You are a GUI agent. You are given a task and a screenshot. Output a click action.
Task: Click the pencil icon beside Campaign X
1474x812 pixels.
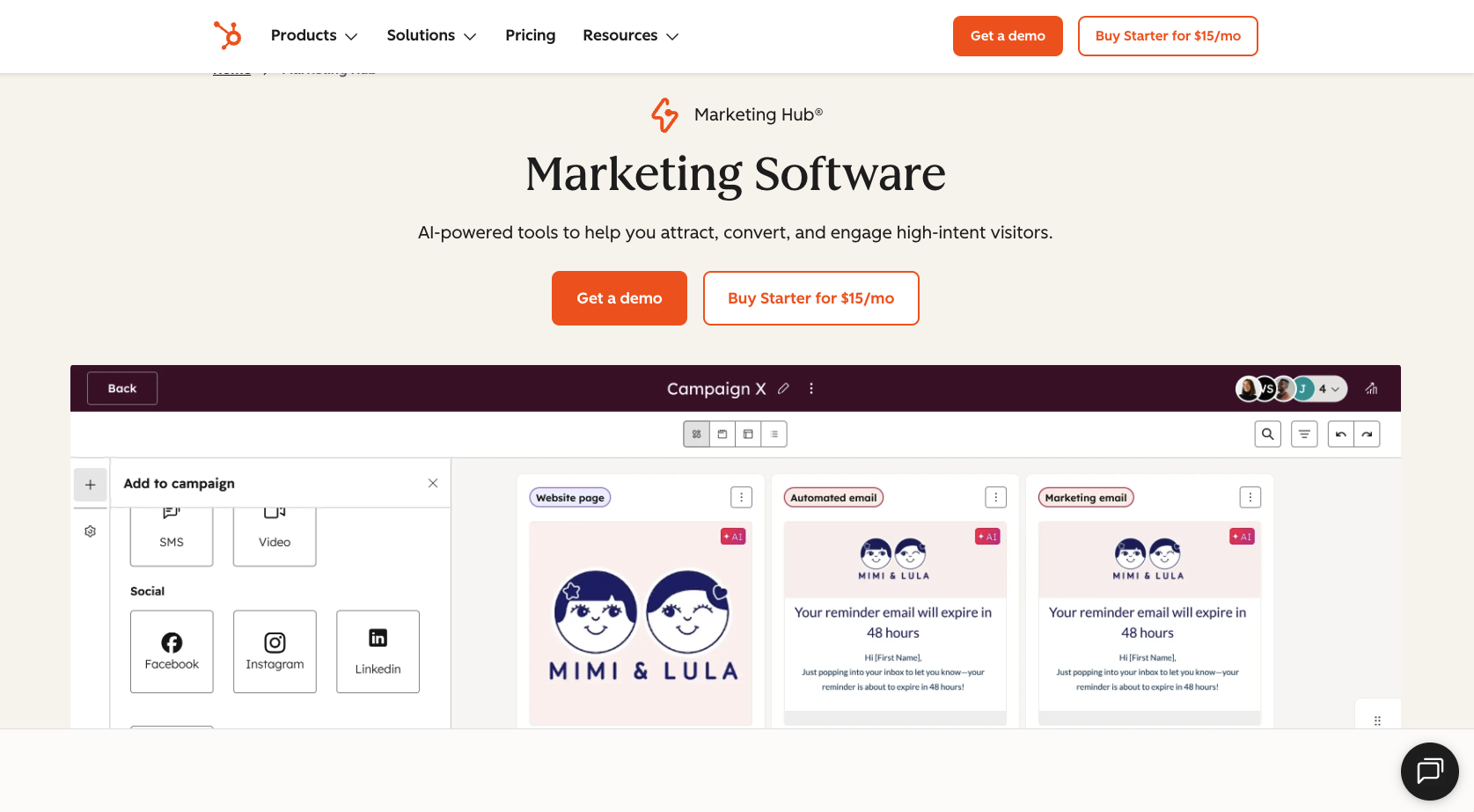pos(783,388)
